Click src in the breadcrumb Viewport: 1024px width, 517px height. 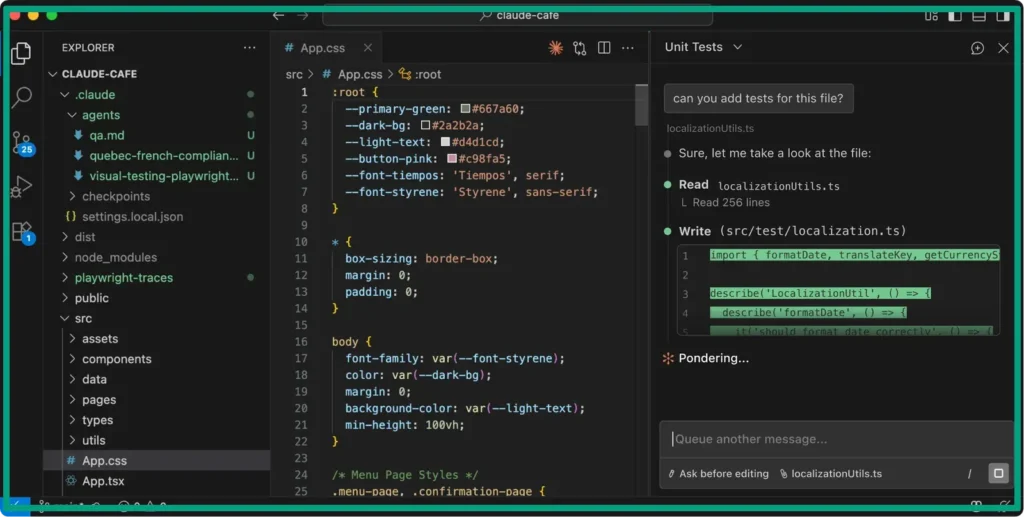click(x=294, y=74)
